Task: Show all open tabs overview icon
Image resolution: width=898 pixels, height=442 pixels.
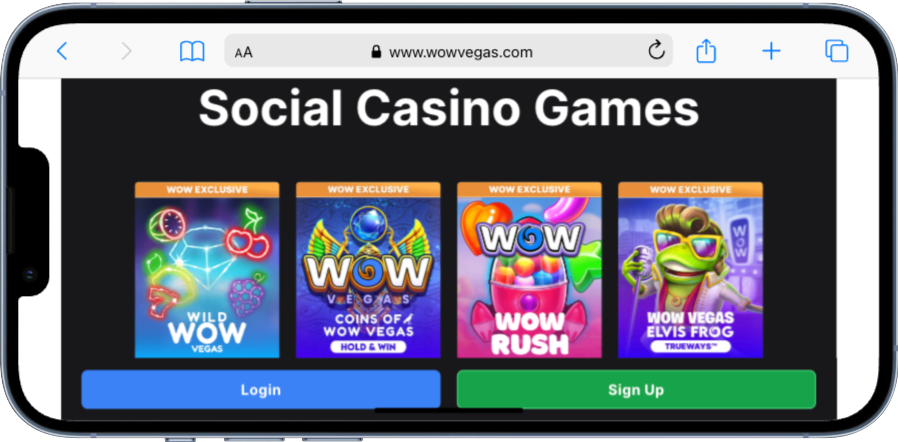Action: click(x=836, y=51)
